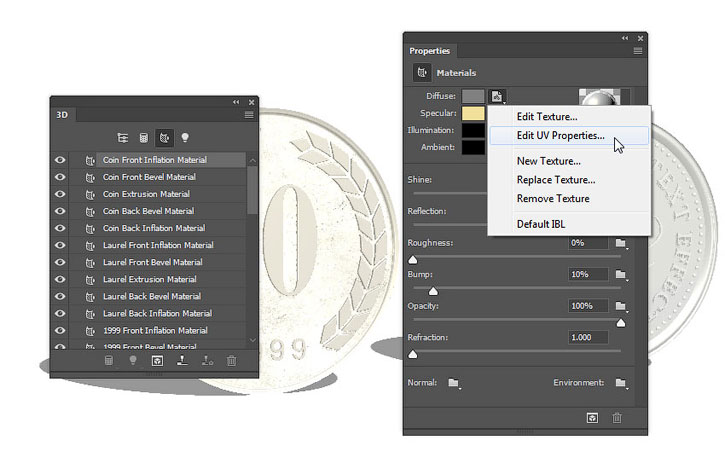This screenshot has width=725, height=469.
Task: Click the Refraction value field
Action: pos(588,338)
